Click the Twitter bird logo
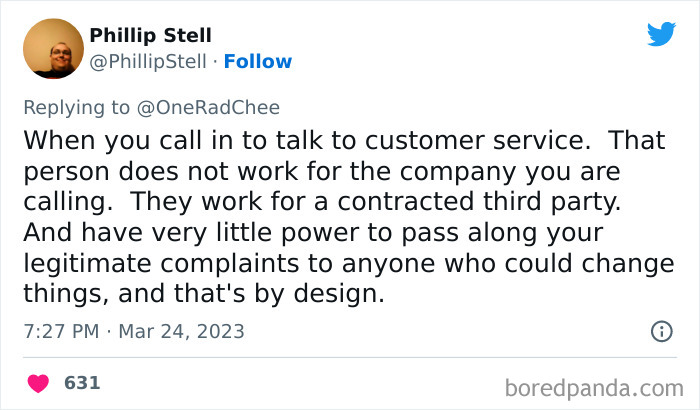The image size is (700, 410). tap(661, 34)
